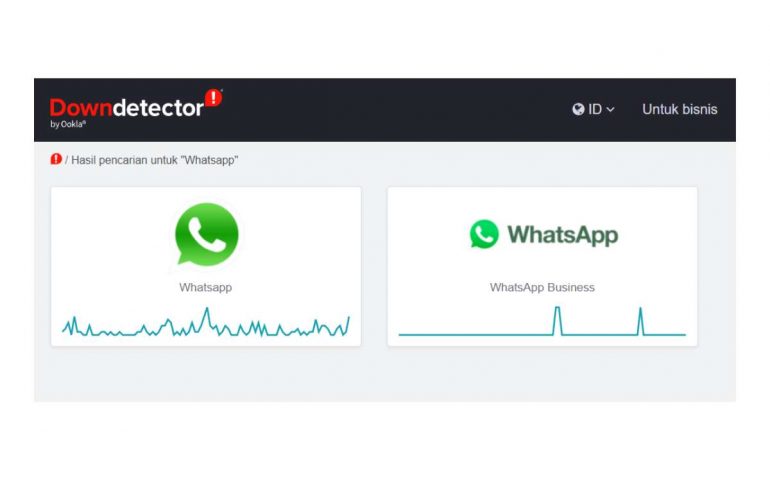Click the first spike in Business chart
This screenshot has width=770, height=480.
557,320
